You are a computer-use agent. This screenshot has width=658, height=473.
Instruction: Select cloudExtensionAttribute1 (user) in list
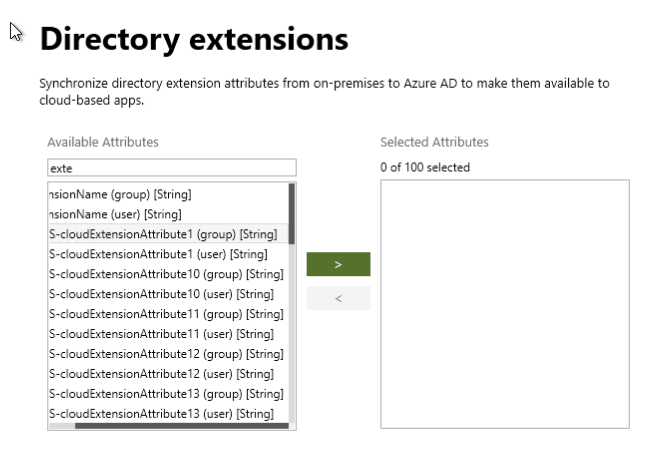(x=158, y=254)
